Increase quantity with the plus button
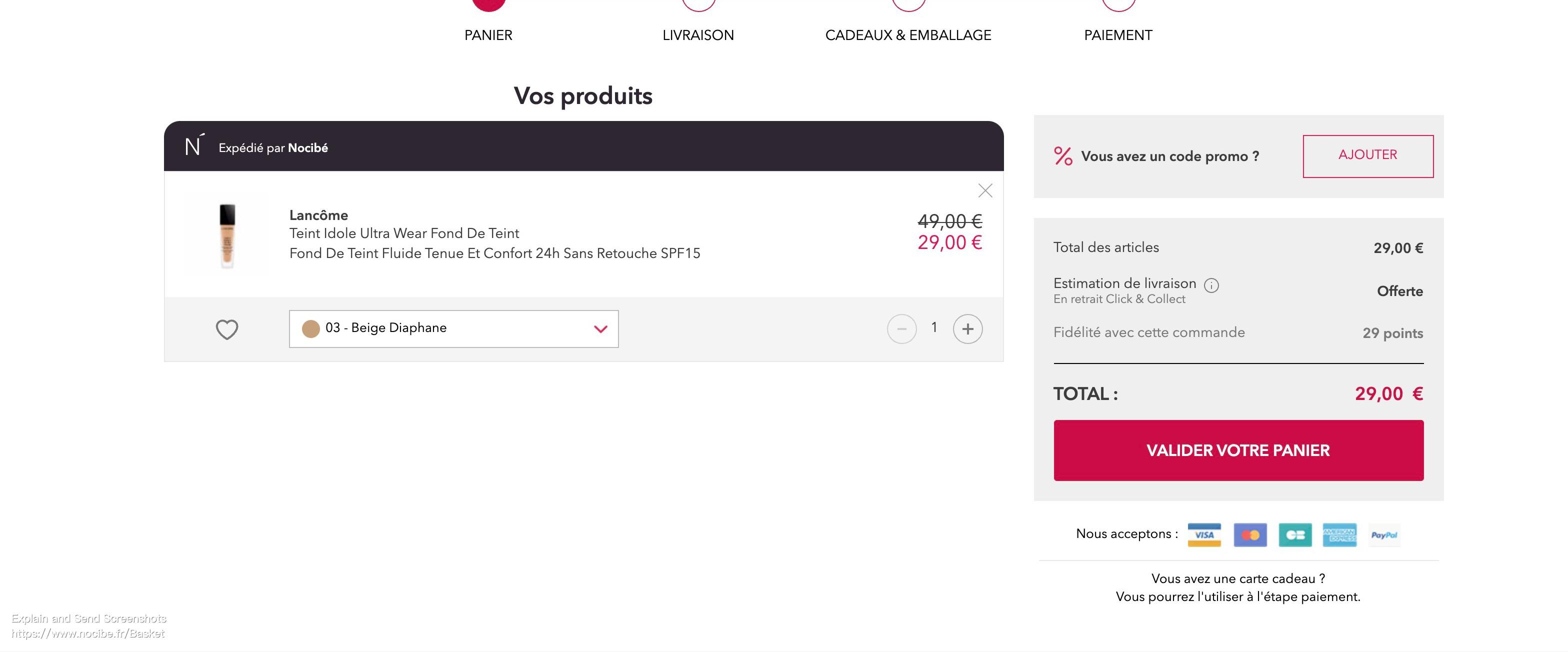1568x652 pixels. point(967,328)
